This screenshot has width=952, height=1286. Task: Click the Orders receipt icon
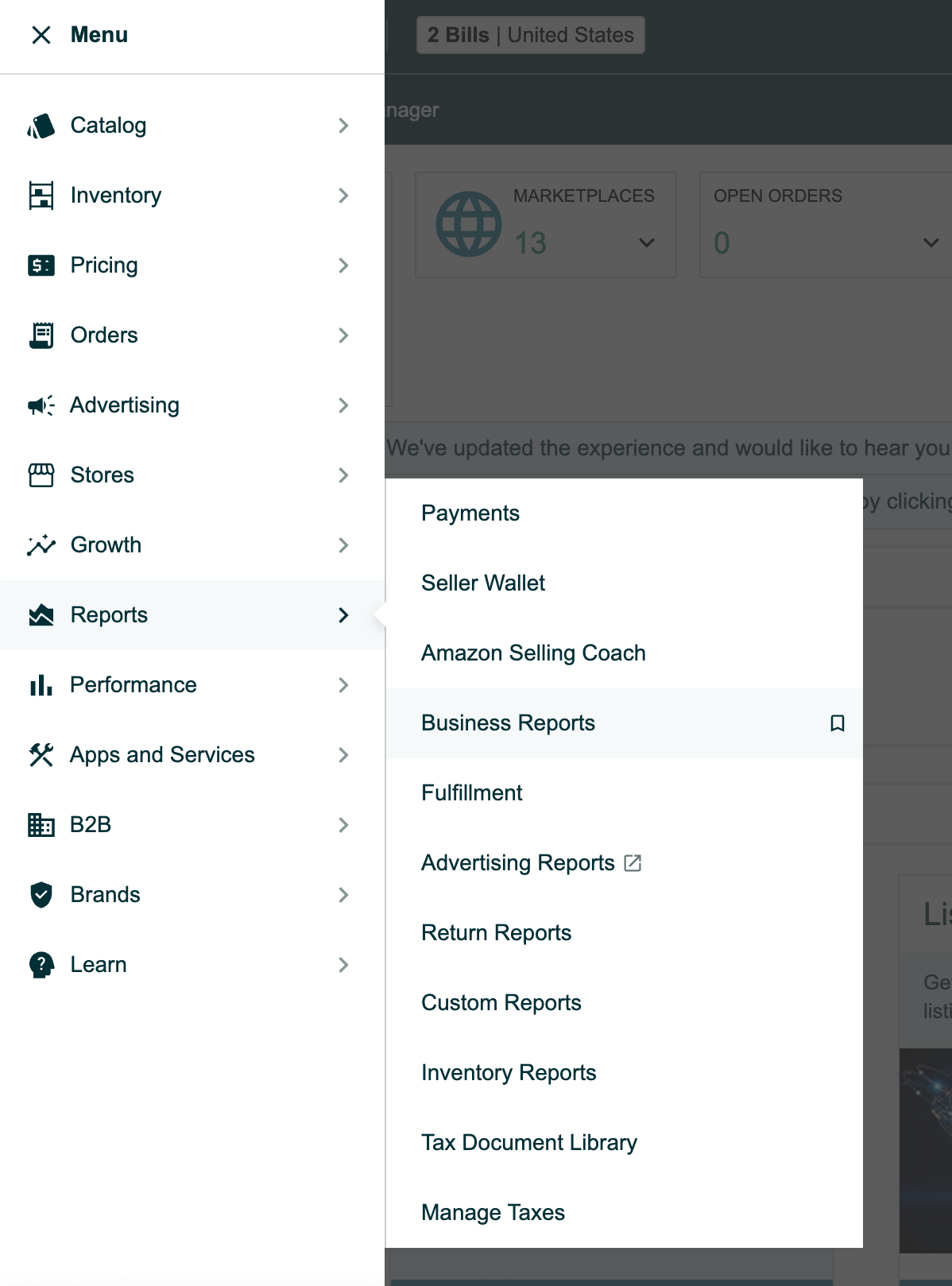point(41,335)
